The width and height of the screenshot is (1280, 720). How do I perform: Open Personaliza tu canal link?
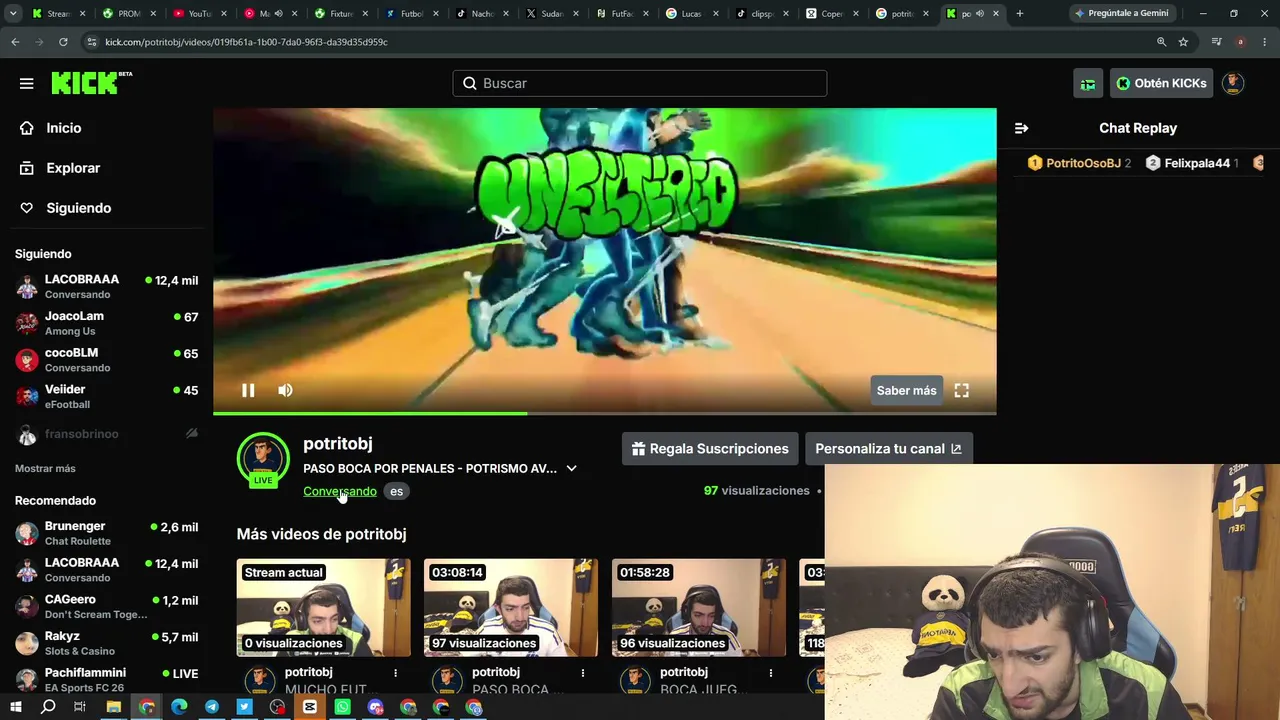[888, 449]
